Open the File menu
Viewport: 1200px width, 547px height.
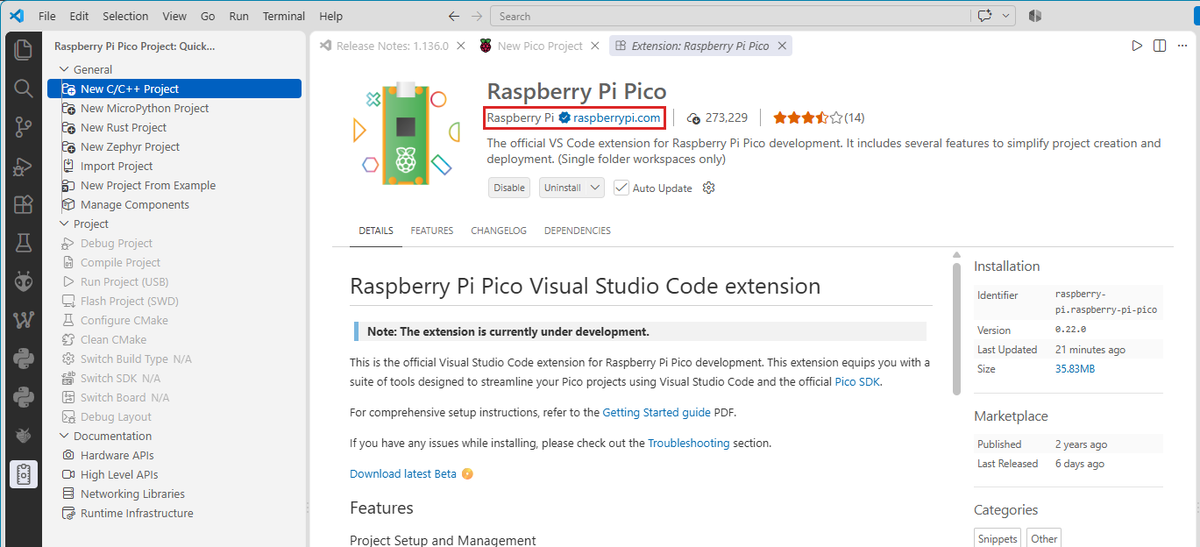point(47,16)
